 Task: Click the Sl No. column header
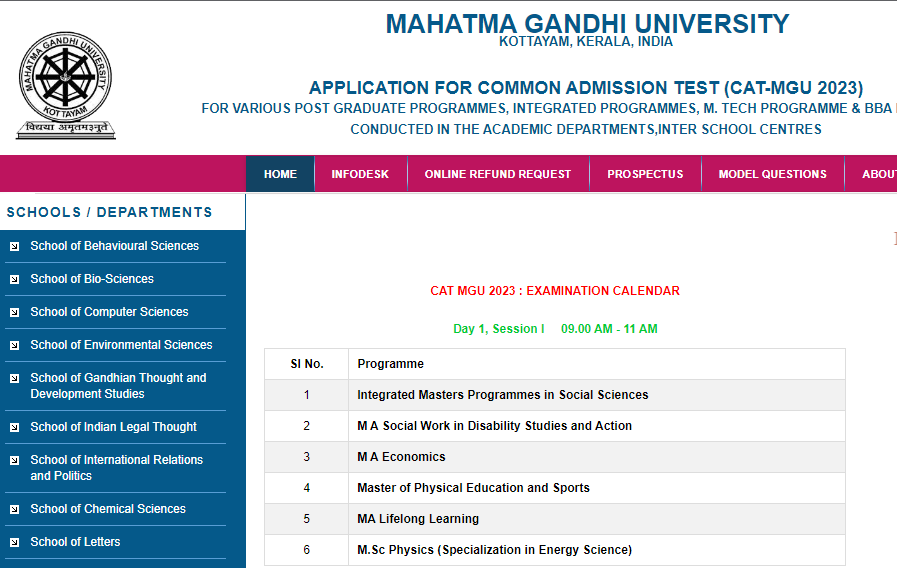(x=307, y=364)
